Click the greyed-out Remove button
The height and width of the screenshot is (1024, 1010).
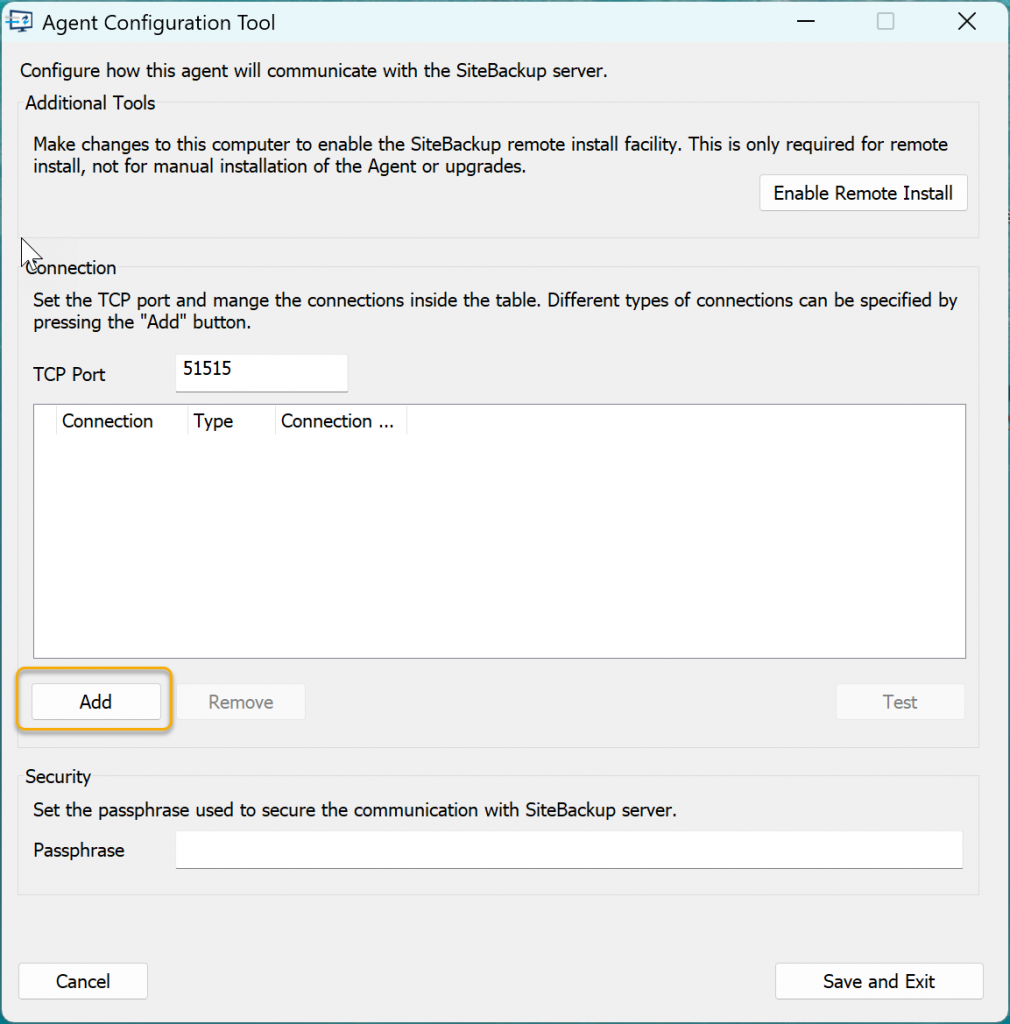tap(241, 702)
